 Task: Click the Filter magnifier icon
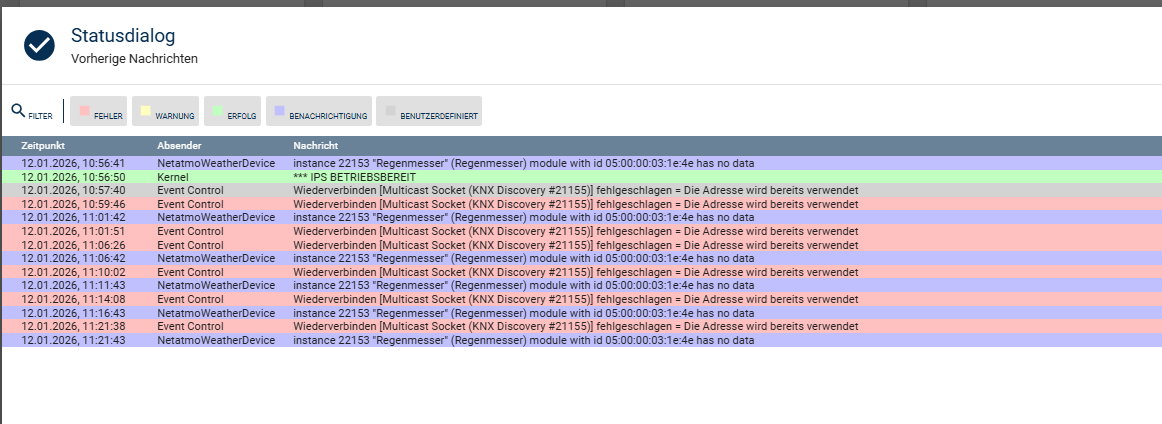[x=18, y=111]
